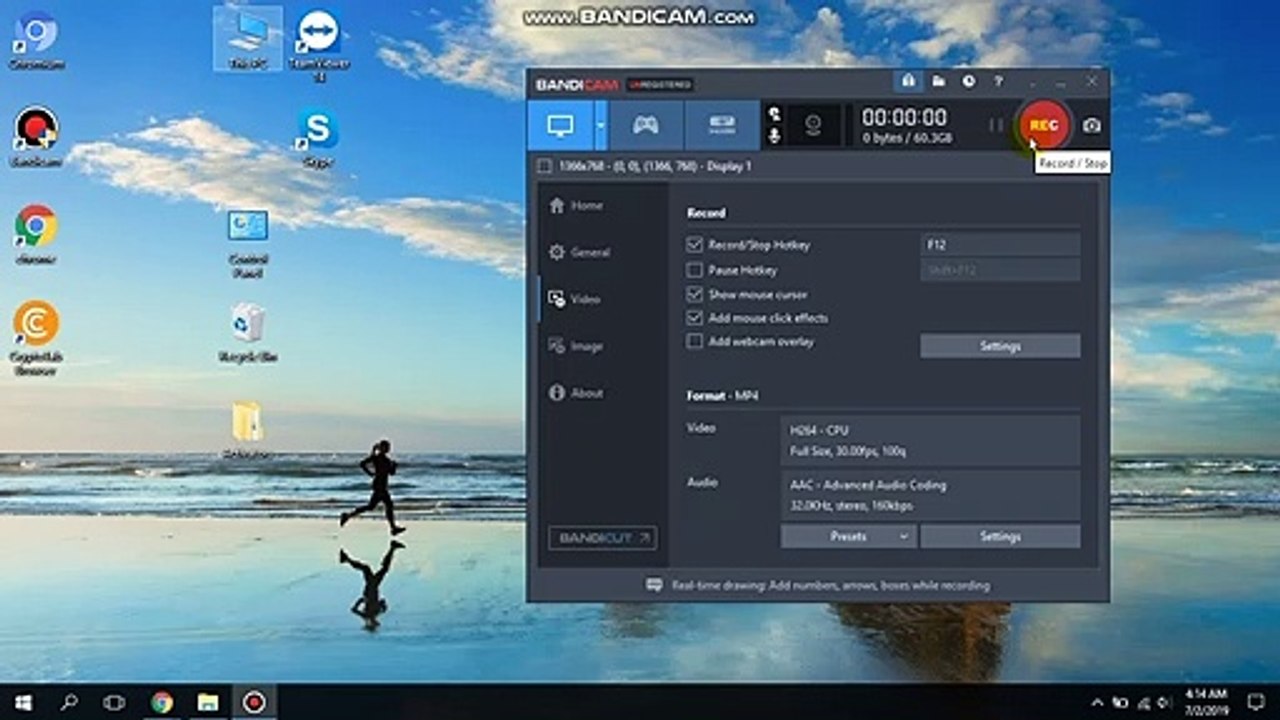This screenshot has width=1280, height=720.
Task: Open the Skype desktop shortcut
Action: coord(318,137)
